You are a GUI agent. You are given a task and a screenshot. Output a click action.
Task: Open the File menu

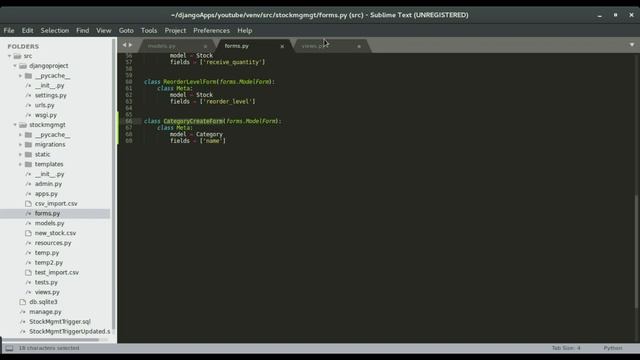tap(9, 31)
